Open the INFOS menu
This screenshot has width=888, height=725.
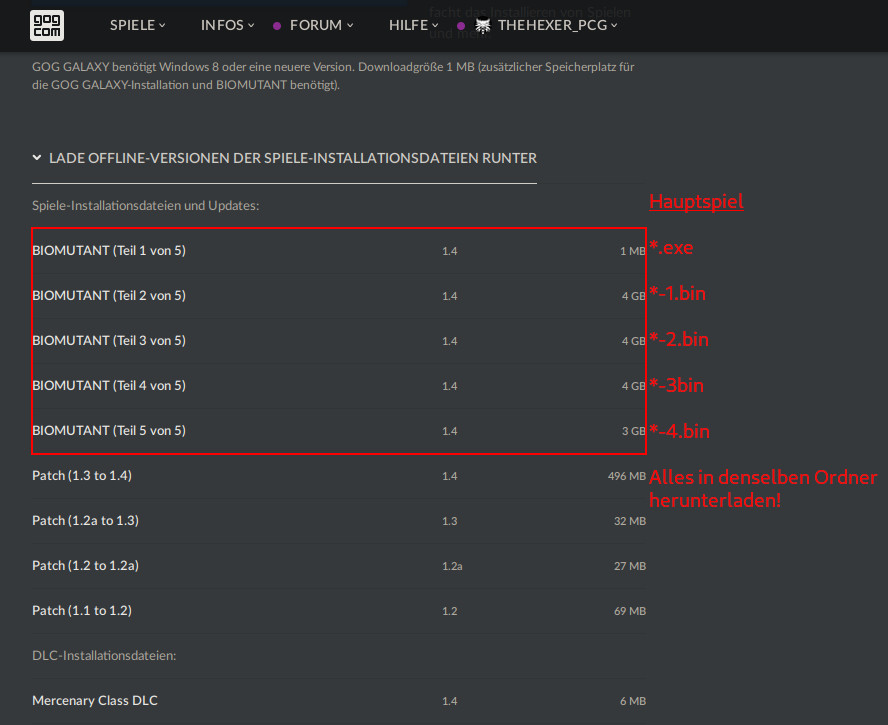[228, 25]
